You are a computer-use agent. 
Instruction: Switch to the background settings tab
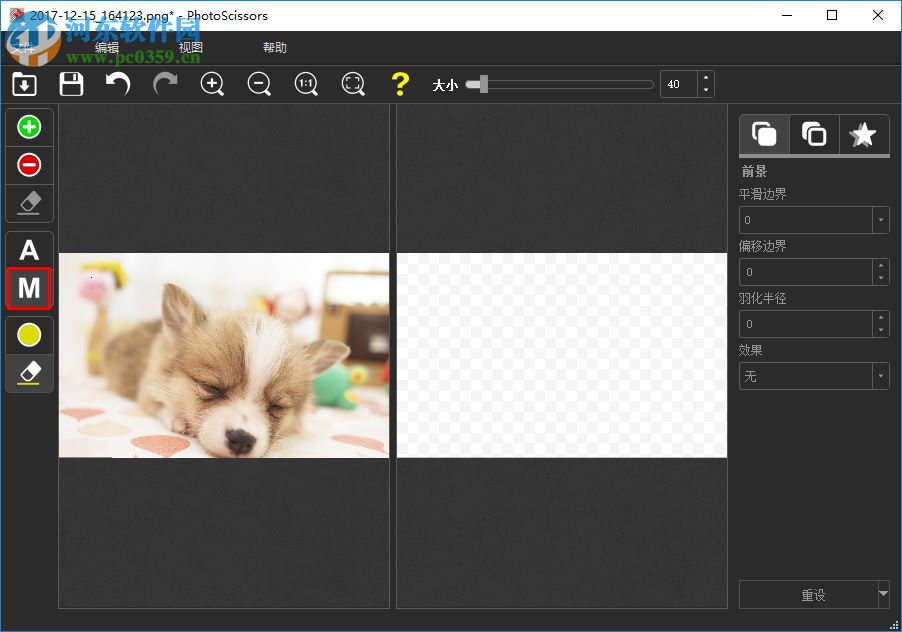coord(814,133)
